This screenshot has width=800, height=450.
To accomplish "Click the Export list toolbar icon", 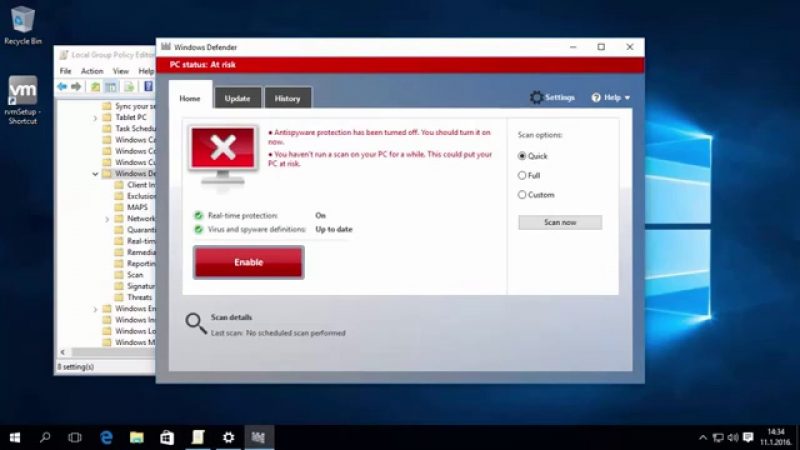I will click(x=129, y=87).
